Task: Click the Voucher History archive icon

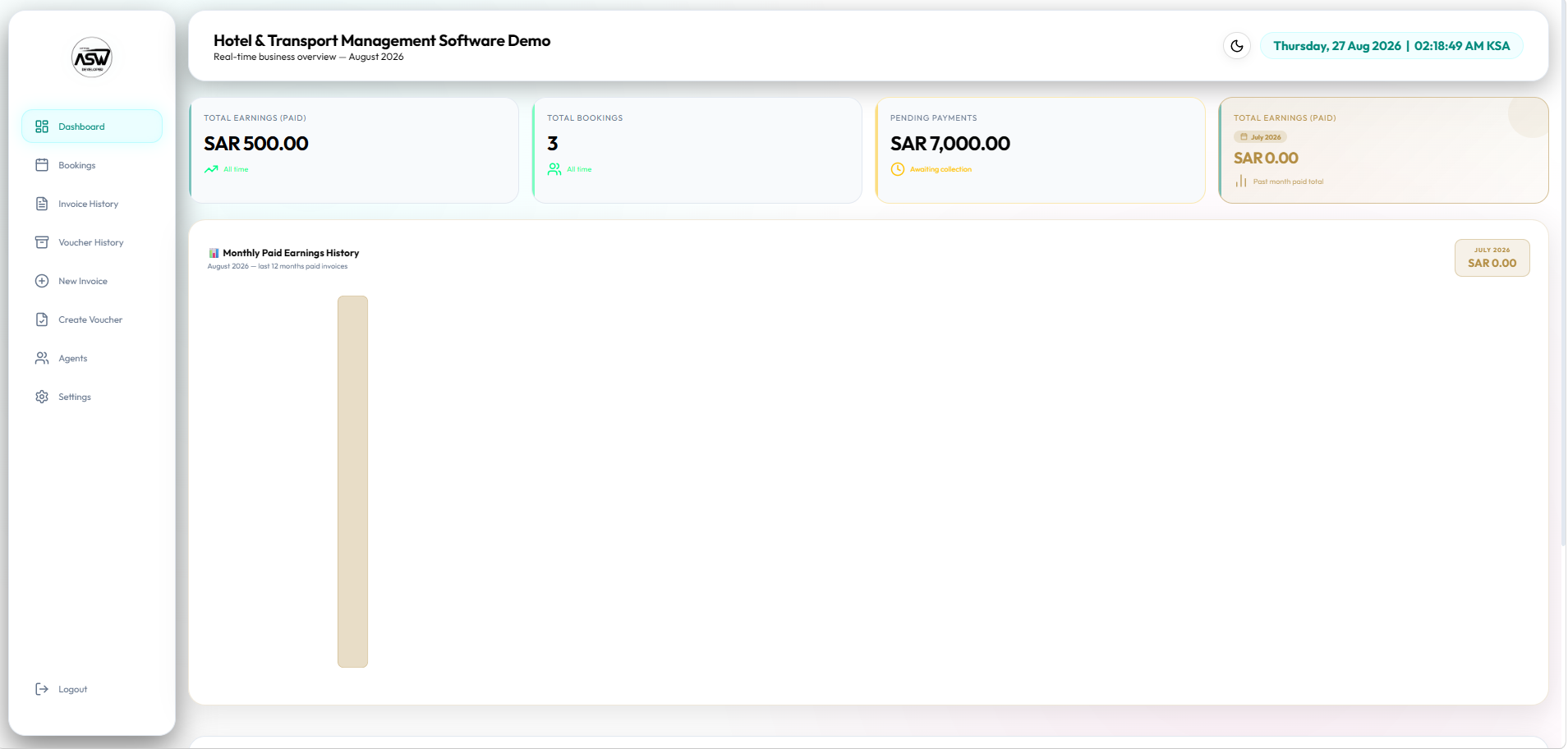Action: [42, 242]
